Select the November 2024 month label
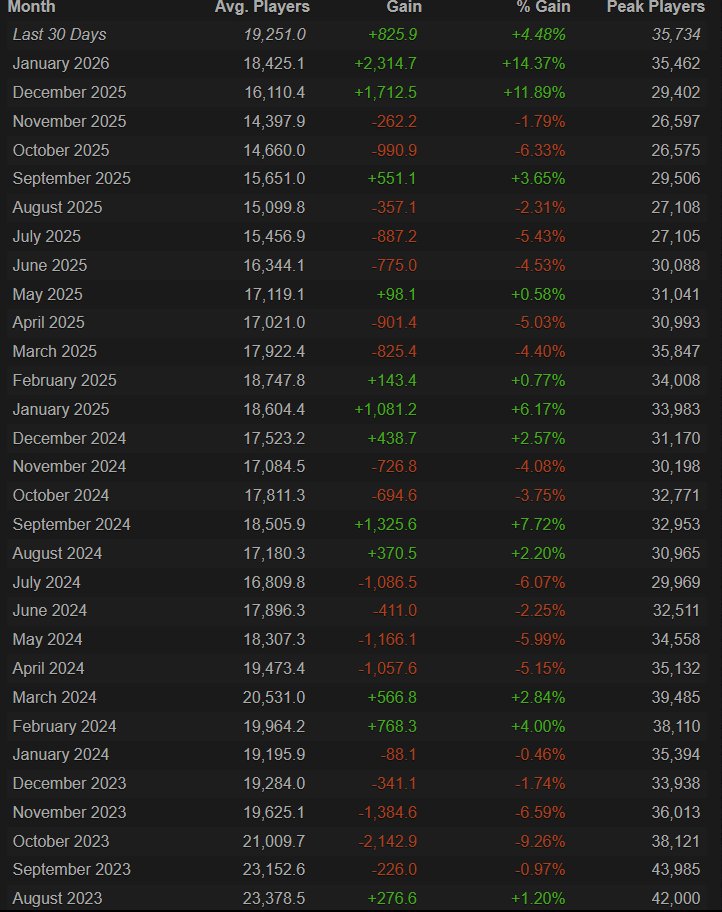Image resolution: width=722 pixels, height=912 pixels. (69, 466)
